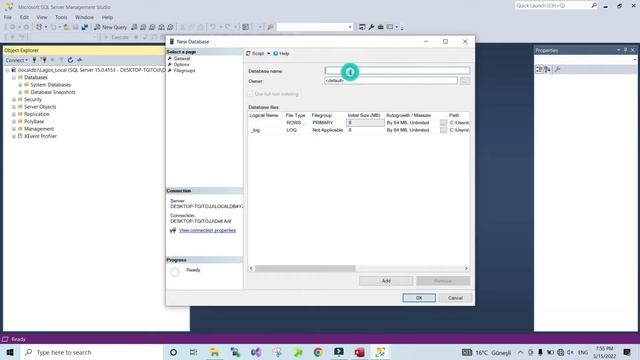Click the Activity Monitor icon in Object Explorer toolbar
This screenshot has height=360, width=640.
[80, 60]
